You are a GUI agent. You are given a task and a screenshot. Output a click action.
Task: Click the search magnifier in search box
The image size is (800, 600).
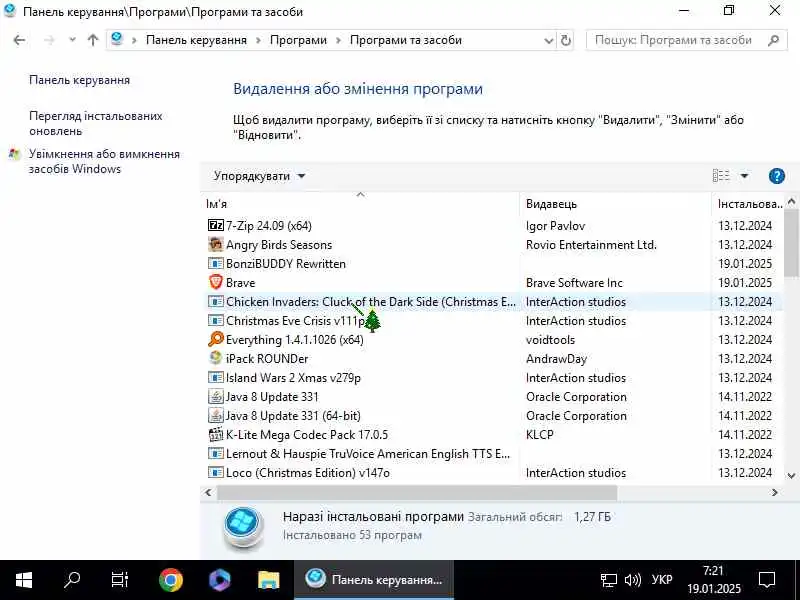point(773,40)
